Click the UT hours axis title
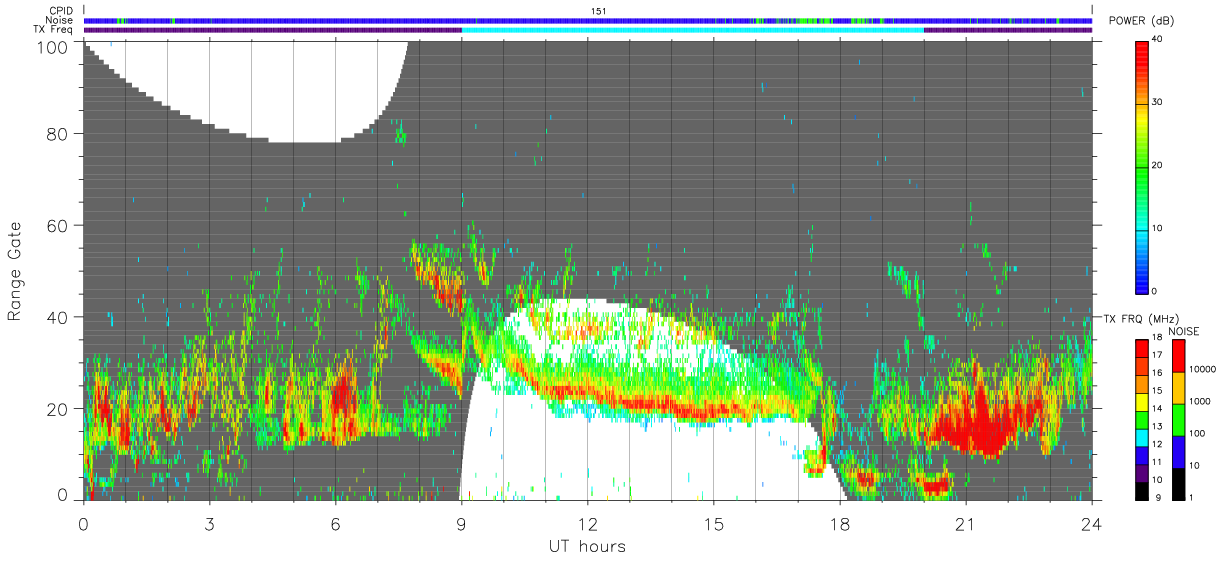Image resolution: width=1228 pixels, height=567 pixels. click(586, 546)
